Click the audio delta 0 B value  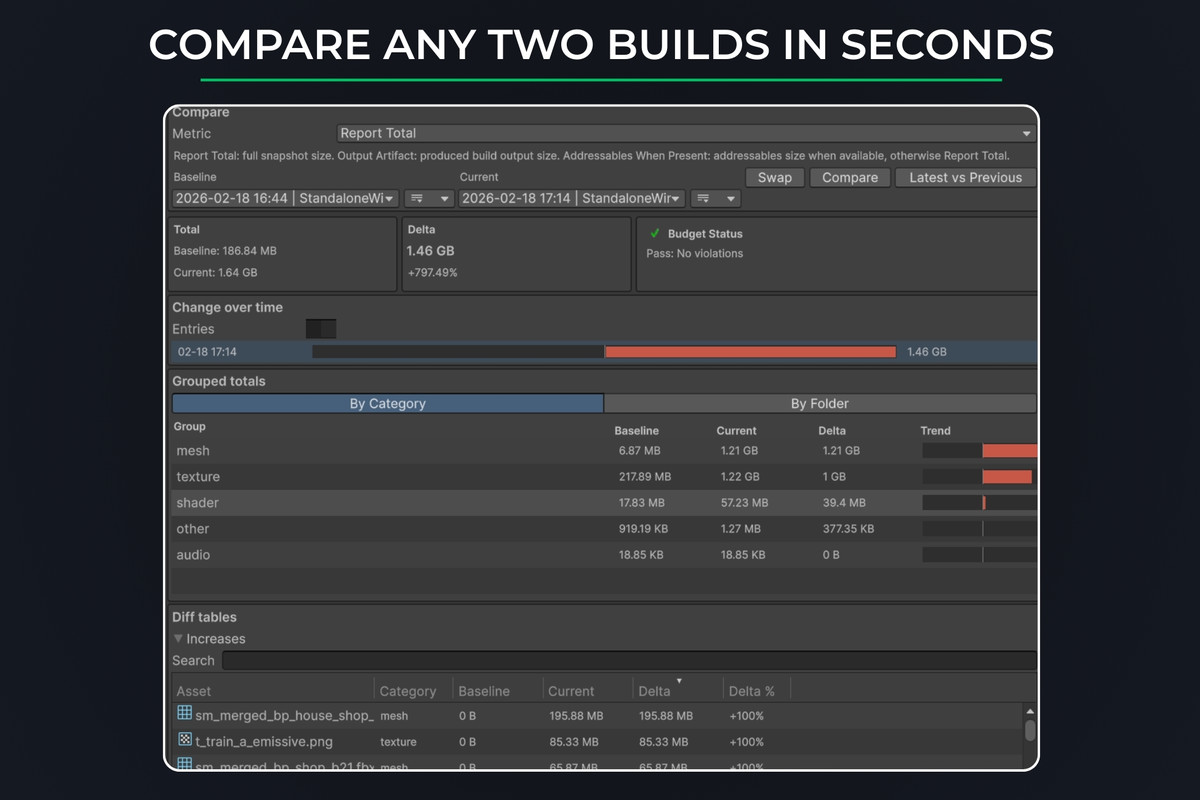[831, 555]
